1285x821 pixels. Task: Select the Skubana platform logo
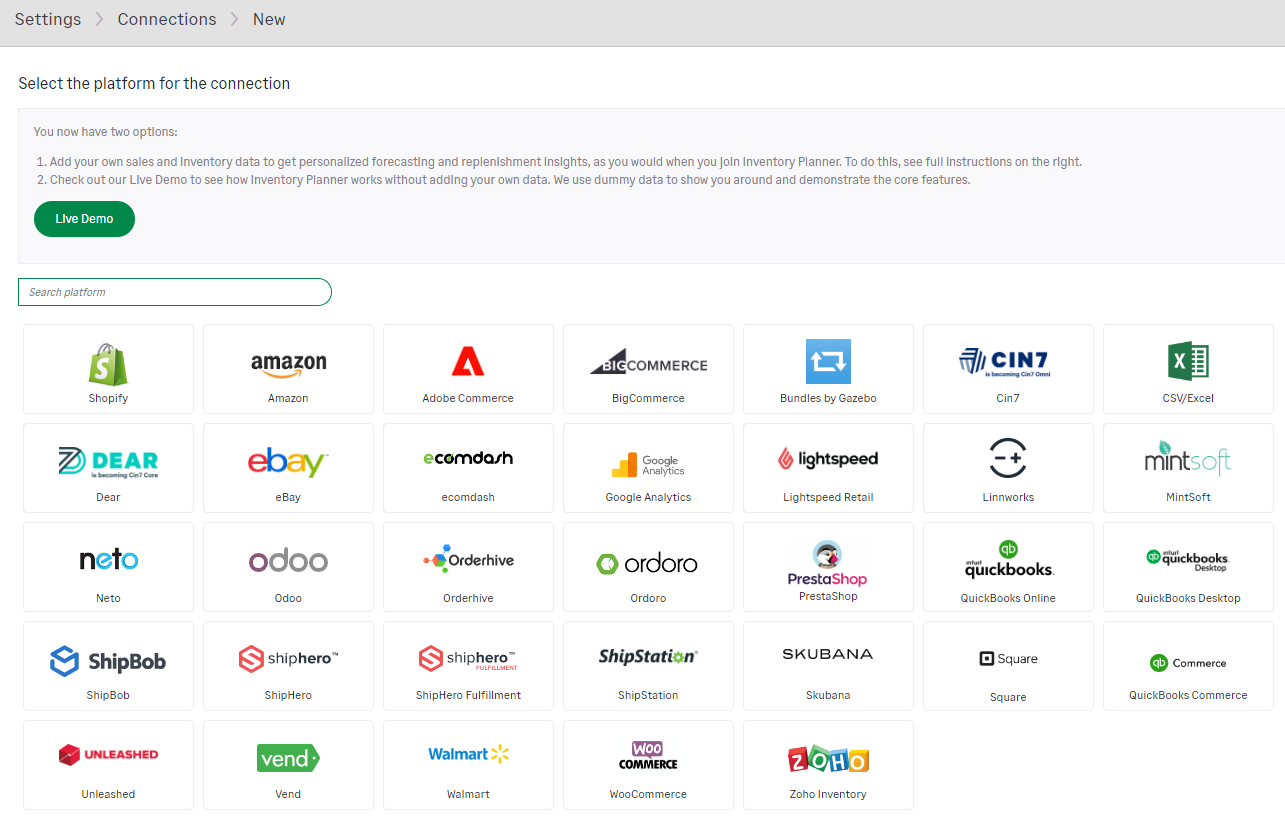828,654
